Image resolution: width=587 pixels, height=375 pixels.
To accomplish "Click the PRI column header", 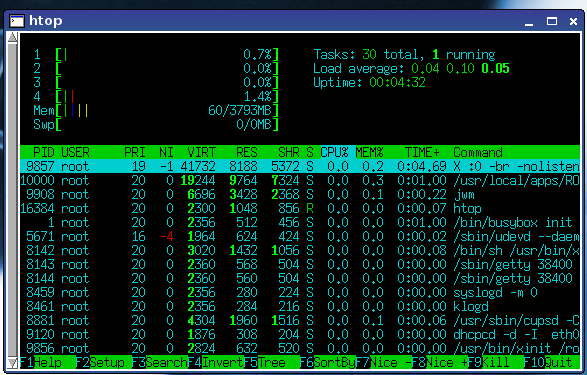I will coord(135,152).
